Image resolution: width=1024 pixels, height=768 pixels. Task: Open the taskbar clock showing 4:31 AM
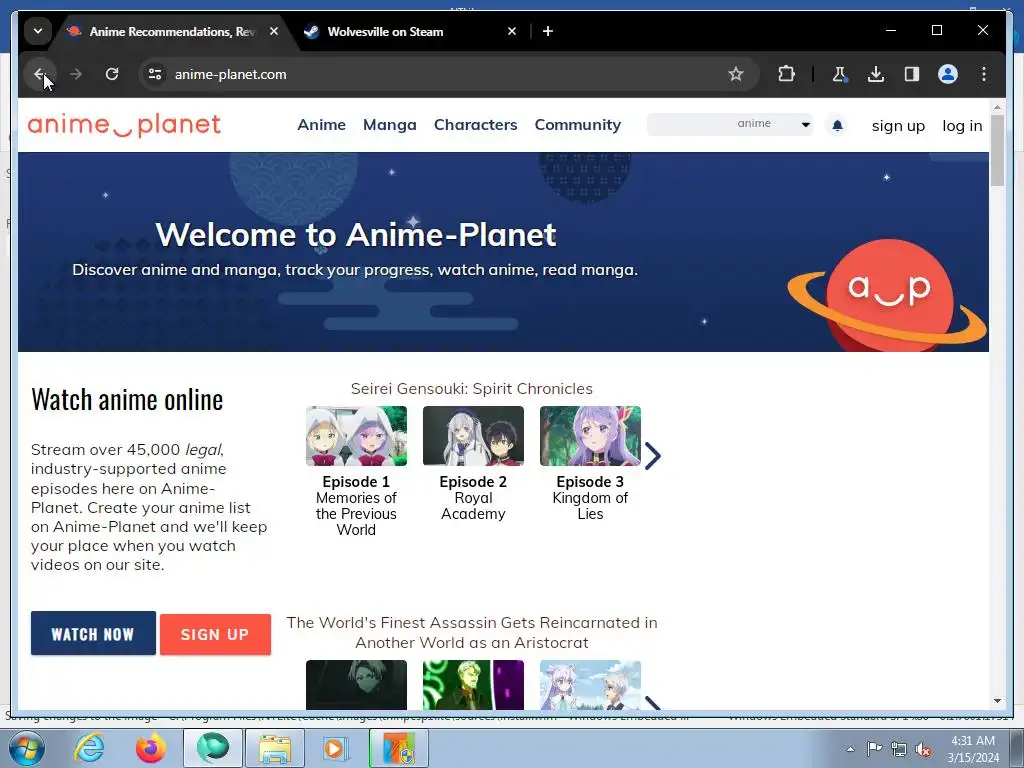pos(973,749)
